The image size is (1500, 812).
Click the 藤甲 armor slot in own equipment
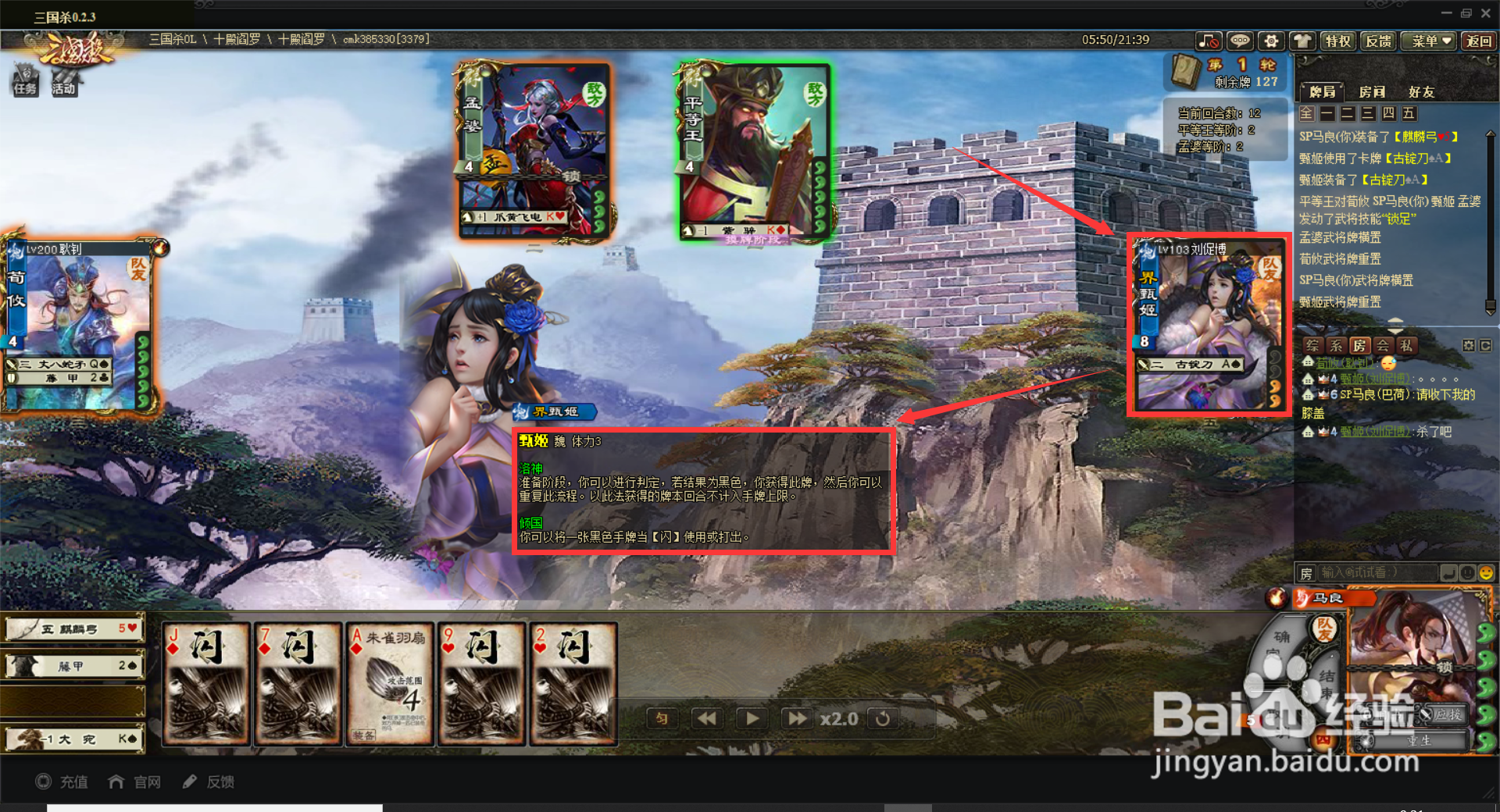pyautogui.click(x=74, y=666)
